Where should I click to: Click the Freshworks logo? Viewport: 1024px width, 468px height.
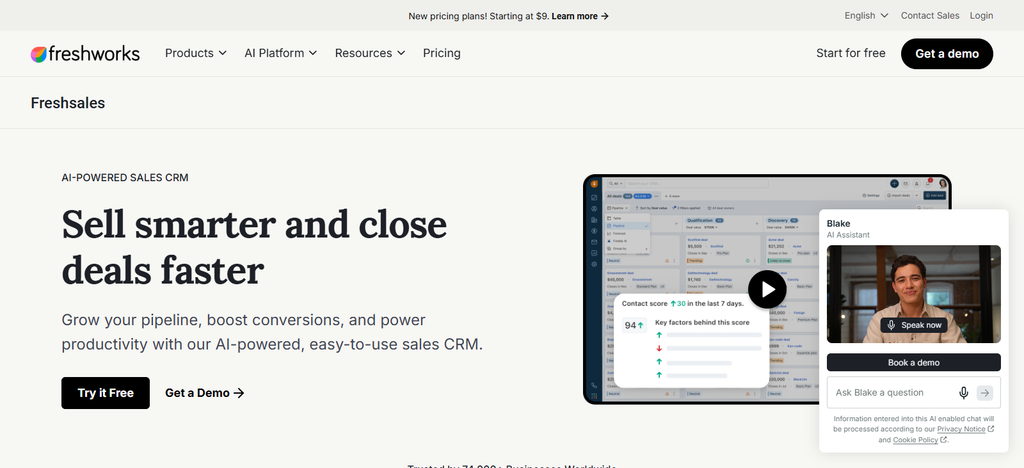(85, 54)
